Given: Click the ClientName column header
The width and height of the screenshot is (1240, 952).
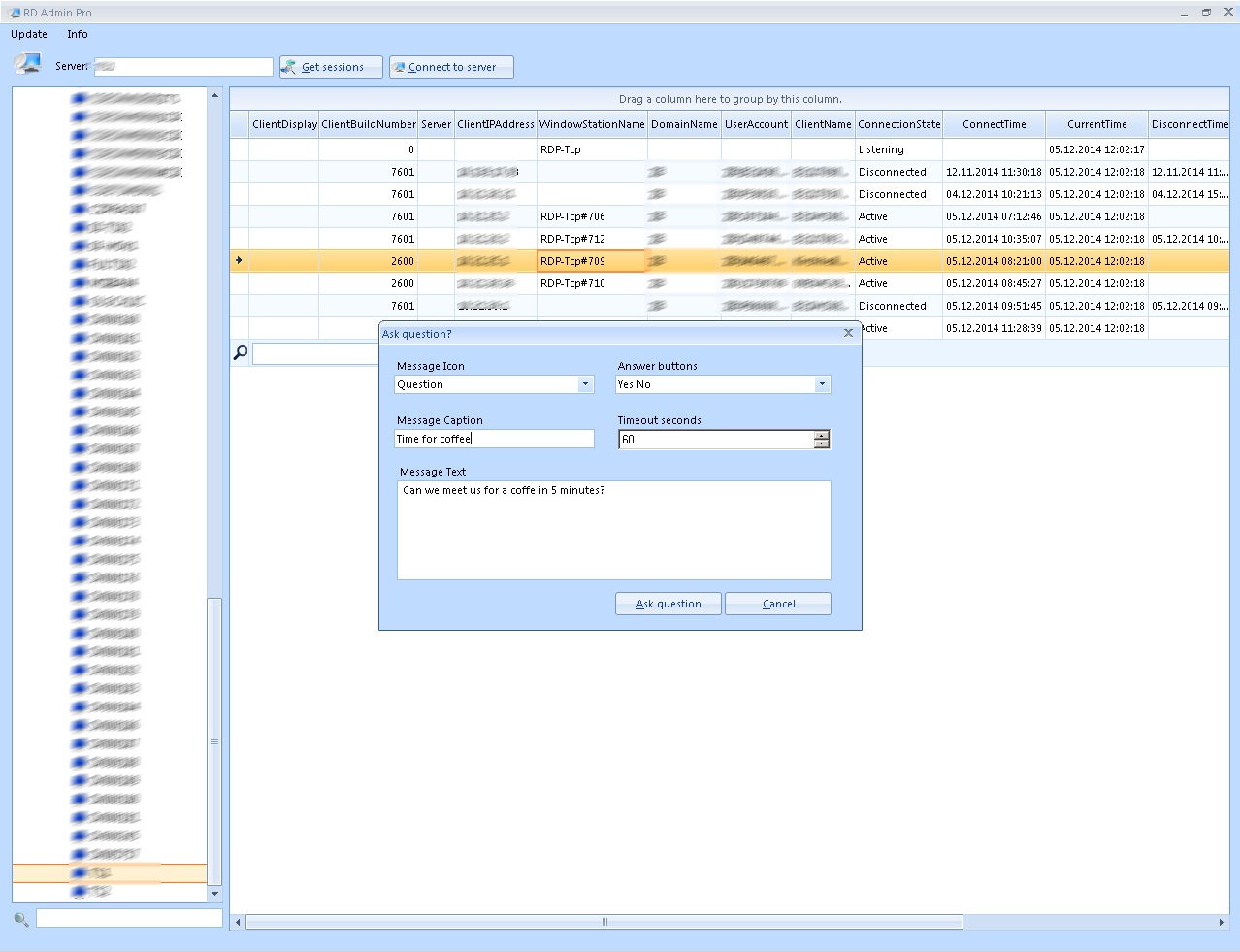Looking at the screenshot, I should pyautogui.click(x=823, y=124).
